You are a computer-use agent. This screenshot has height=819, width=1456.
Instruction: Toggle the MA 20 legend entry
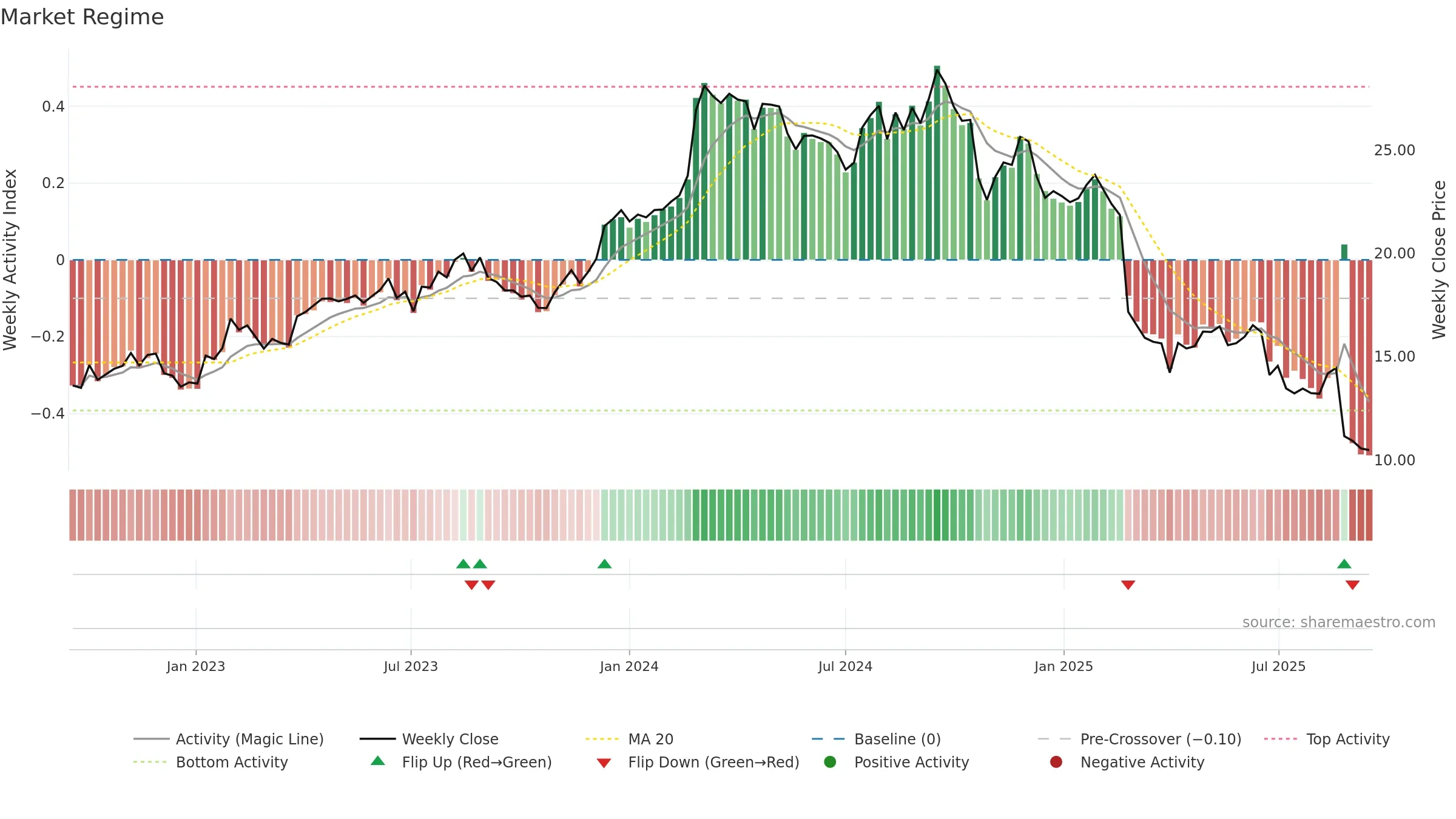(629, 739)
